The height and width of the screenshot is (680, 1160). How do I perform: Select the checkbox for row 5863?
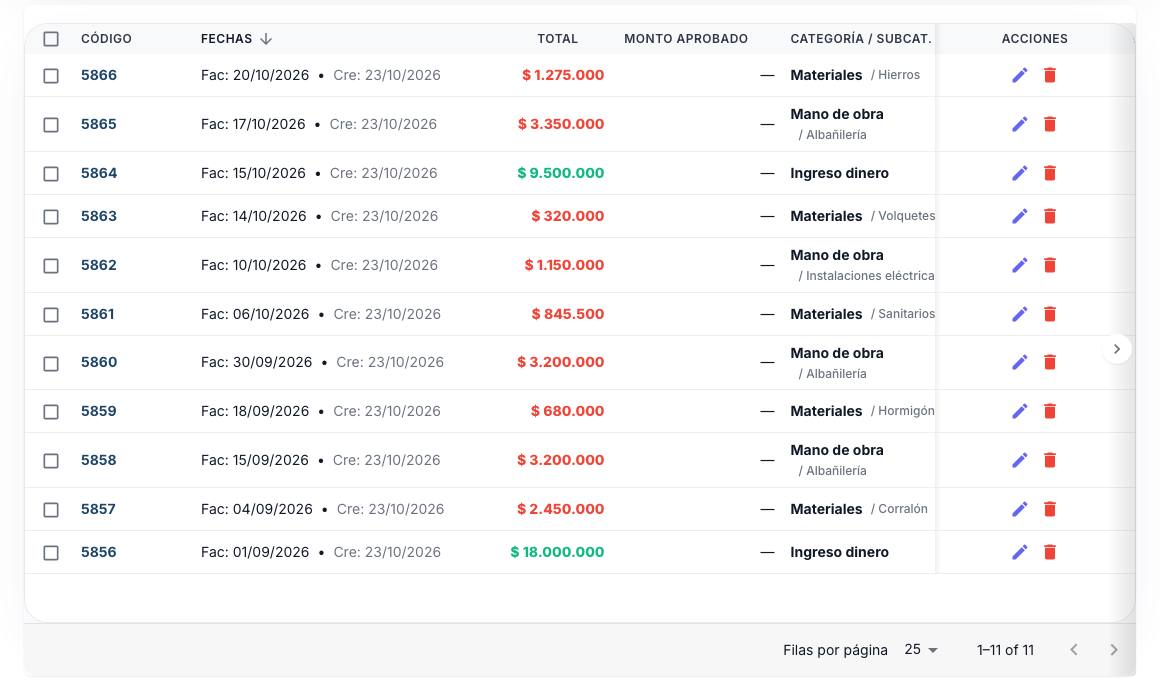[51, 217]
